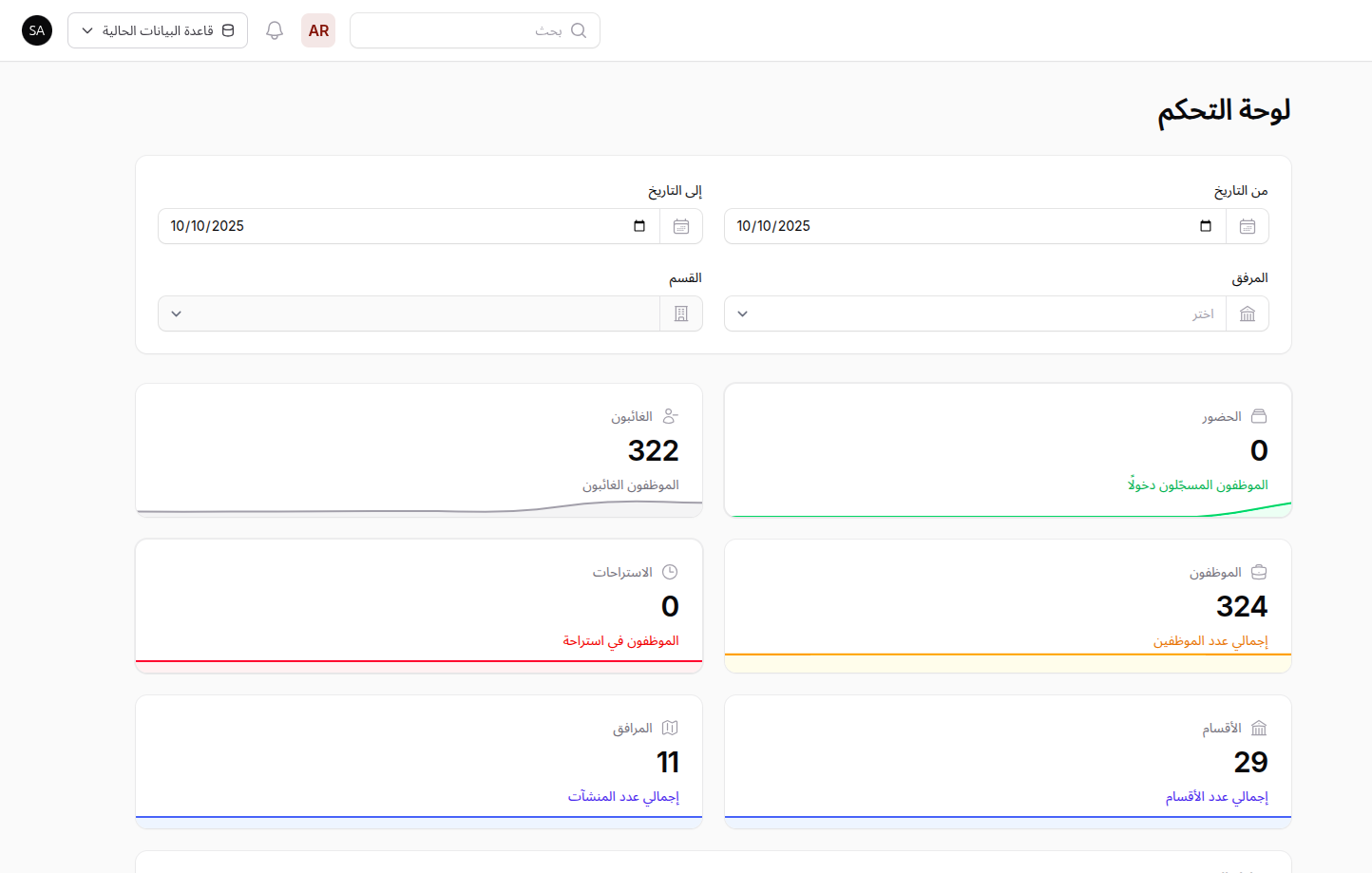Click الموظفون الغائبون label
Image resolution: width=1372 pixels, height=873 pixels.
tap(631, 484)
